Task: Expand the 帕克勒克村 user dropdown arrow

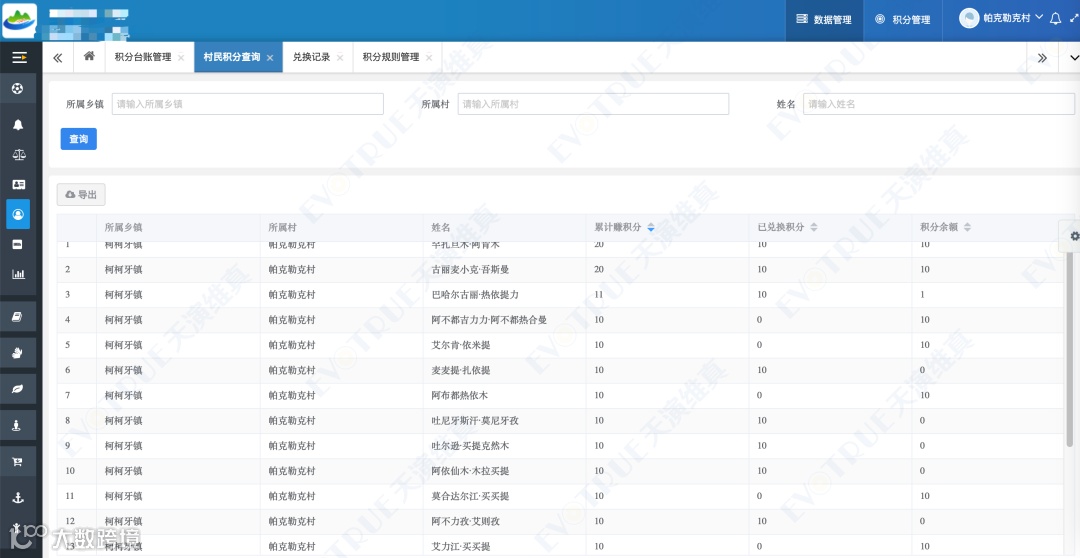Action: [1039, 17]
